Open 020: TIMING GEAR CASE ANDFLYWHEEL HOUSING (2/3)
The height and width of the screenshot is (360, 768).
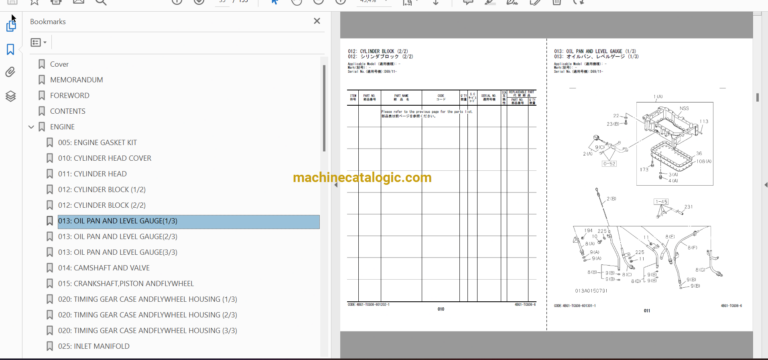[x=147, y=315]
